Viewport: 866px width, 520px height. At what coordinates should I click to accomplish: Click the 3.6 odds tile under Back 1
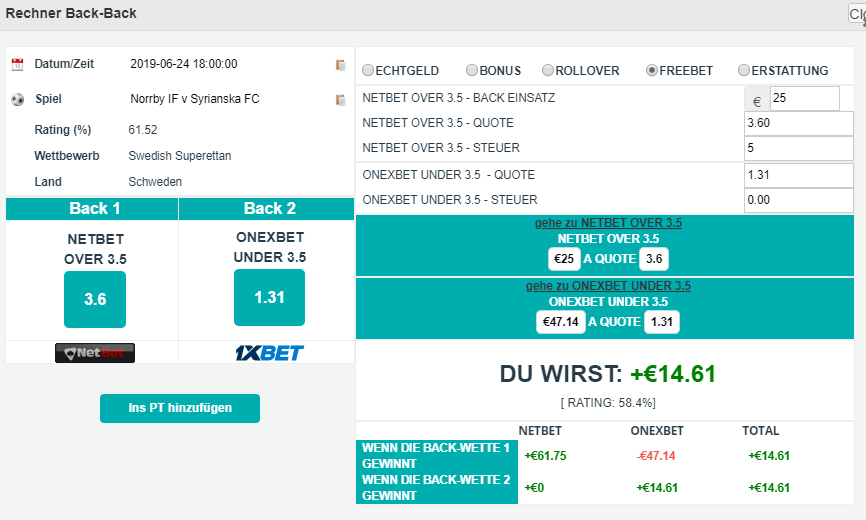[x=95, y=299]
